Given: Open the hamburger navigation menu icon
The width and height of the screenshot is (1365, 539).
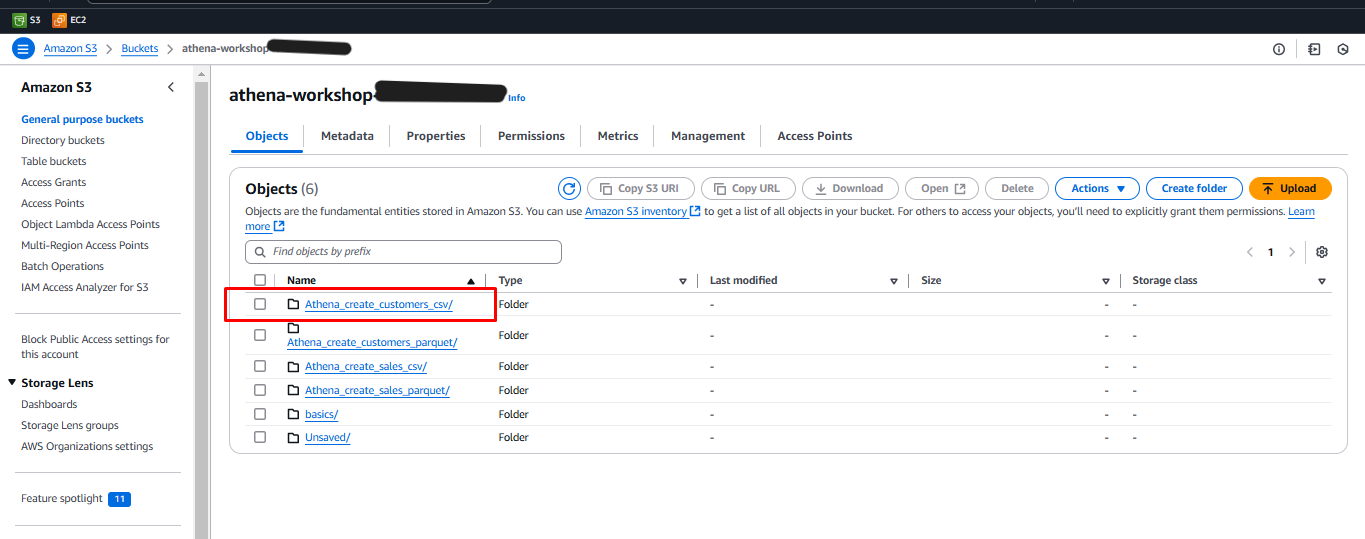Looking at the screenshot, I should click(x=23, y=49).
